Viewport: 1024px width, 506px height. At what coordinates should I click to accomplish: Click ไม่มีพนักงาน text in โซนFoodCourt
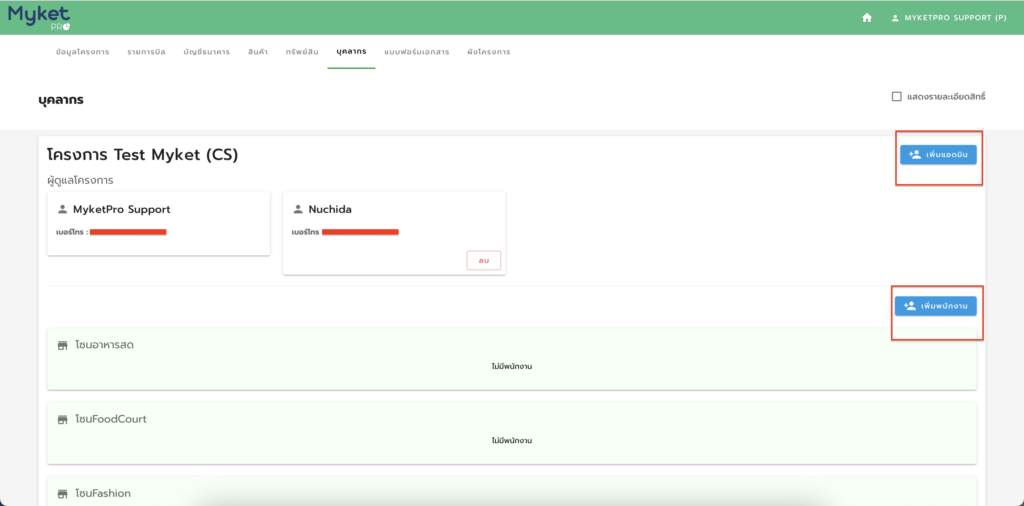(512, 441)
